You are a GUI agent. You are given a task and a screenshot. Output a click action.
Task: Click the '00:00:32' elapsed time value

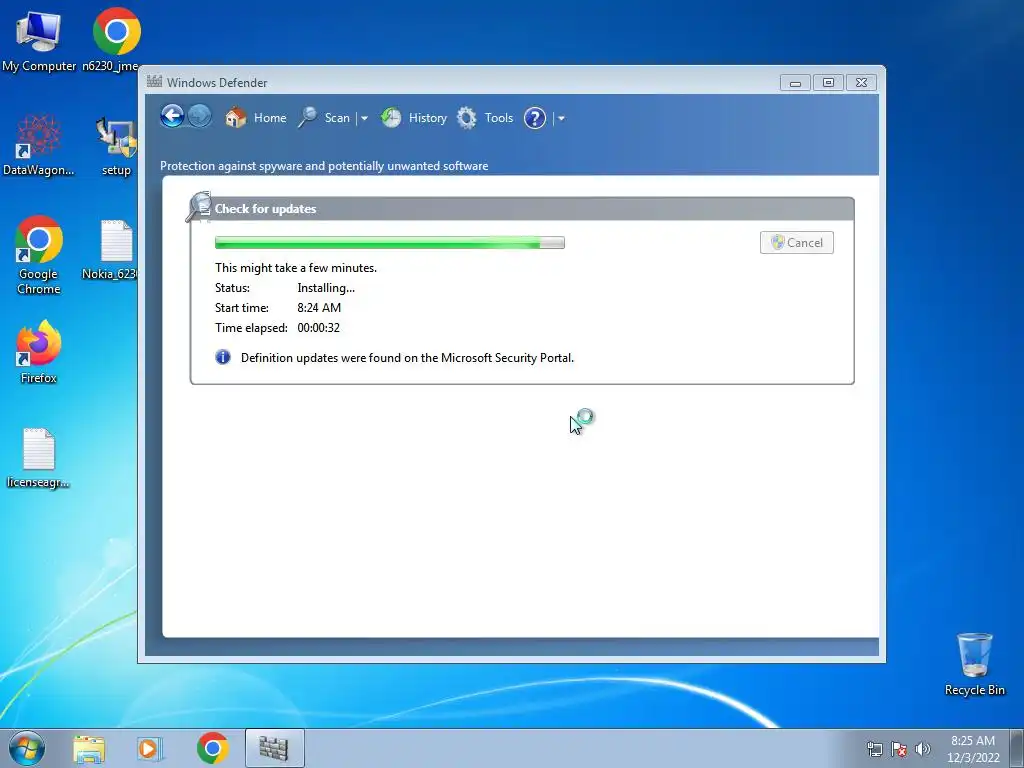coord(318,328)
